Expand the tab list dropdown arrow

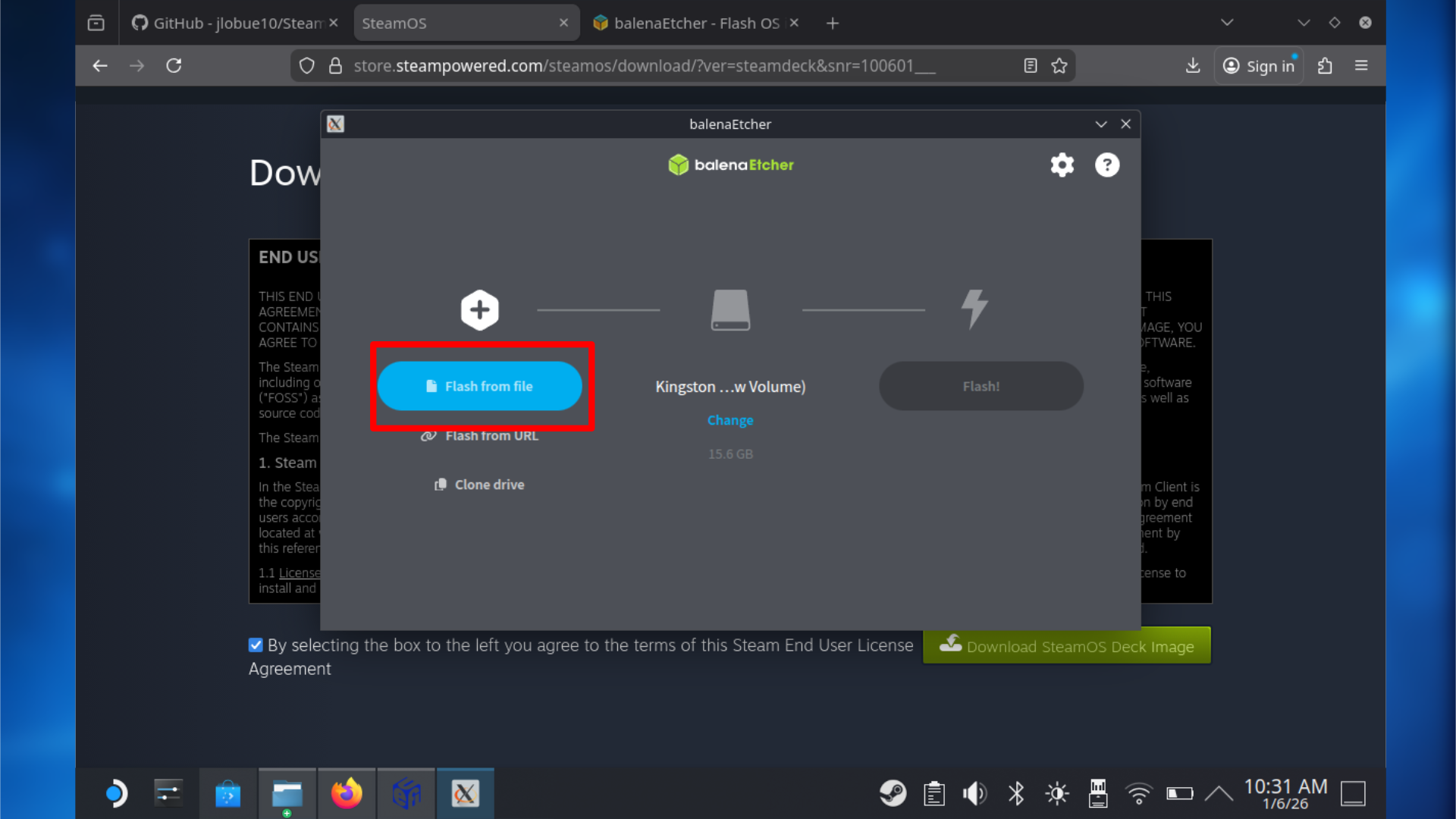click(1227, 22)
